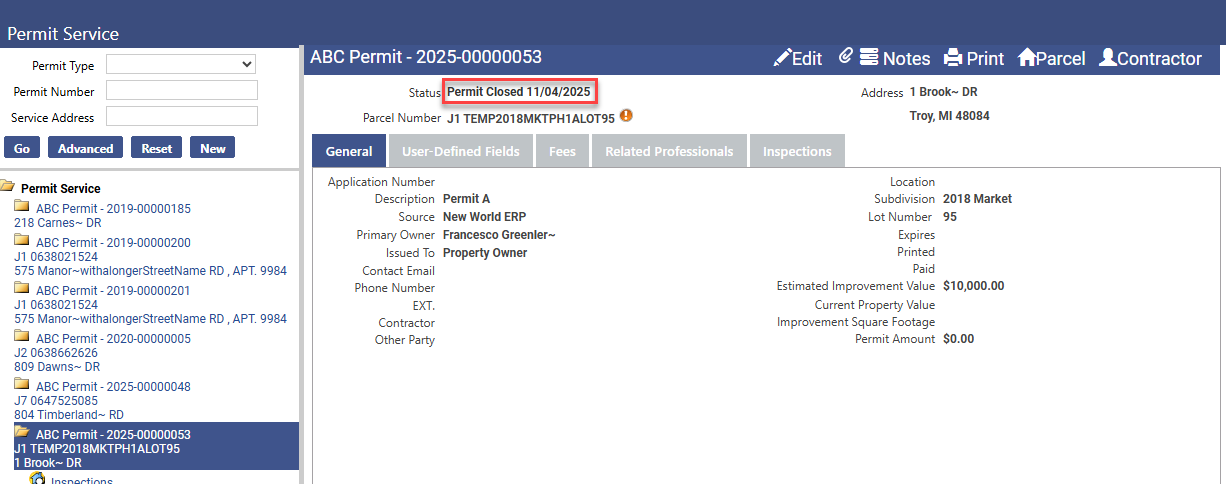Click the Contractor person icon
Image resolution: width=1226 pixels, height=484 pixels.
[1107, 58]
